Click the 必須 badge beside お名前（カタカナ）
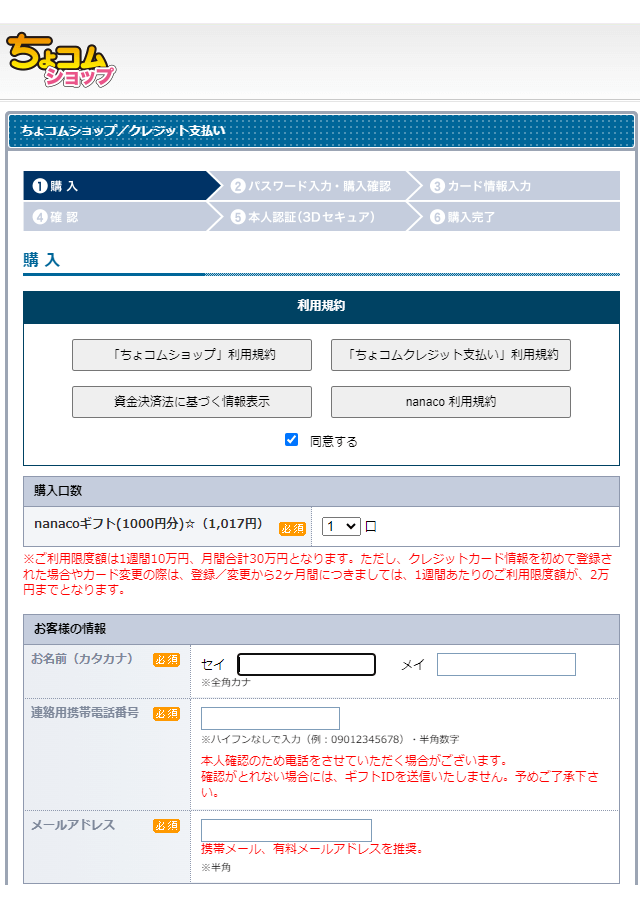Image resolution: width=640 pixels, height=910 pixels. pos(167,660)
